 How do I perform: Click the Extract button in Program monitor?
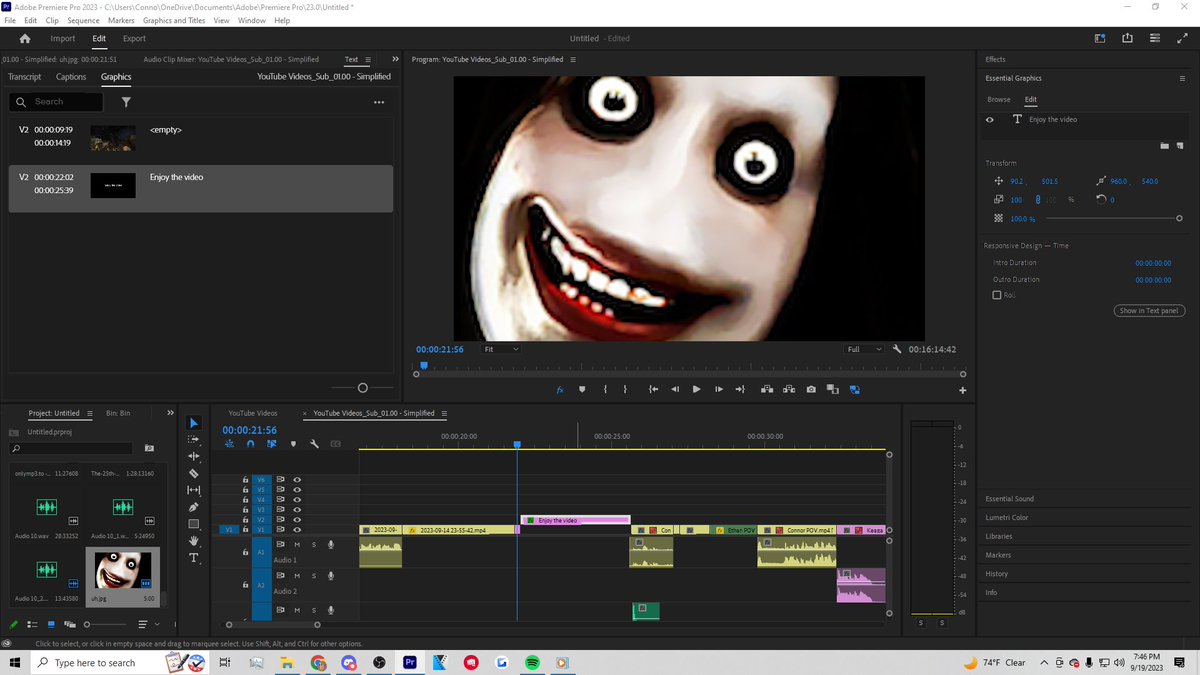[x=789, y=389]
